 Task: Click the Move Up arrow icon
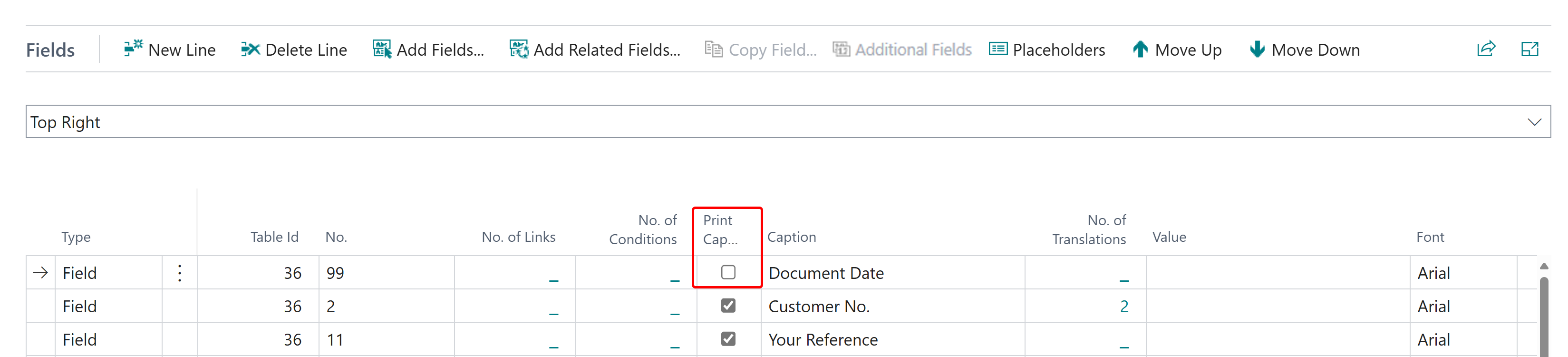tap(1140, 50)
